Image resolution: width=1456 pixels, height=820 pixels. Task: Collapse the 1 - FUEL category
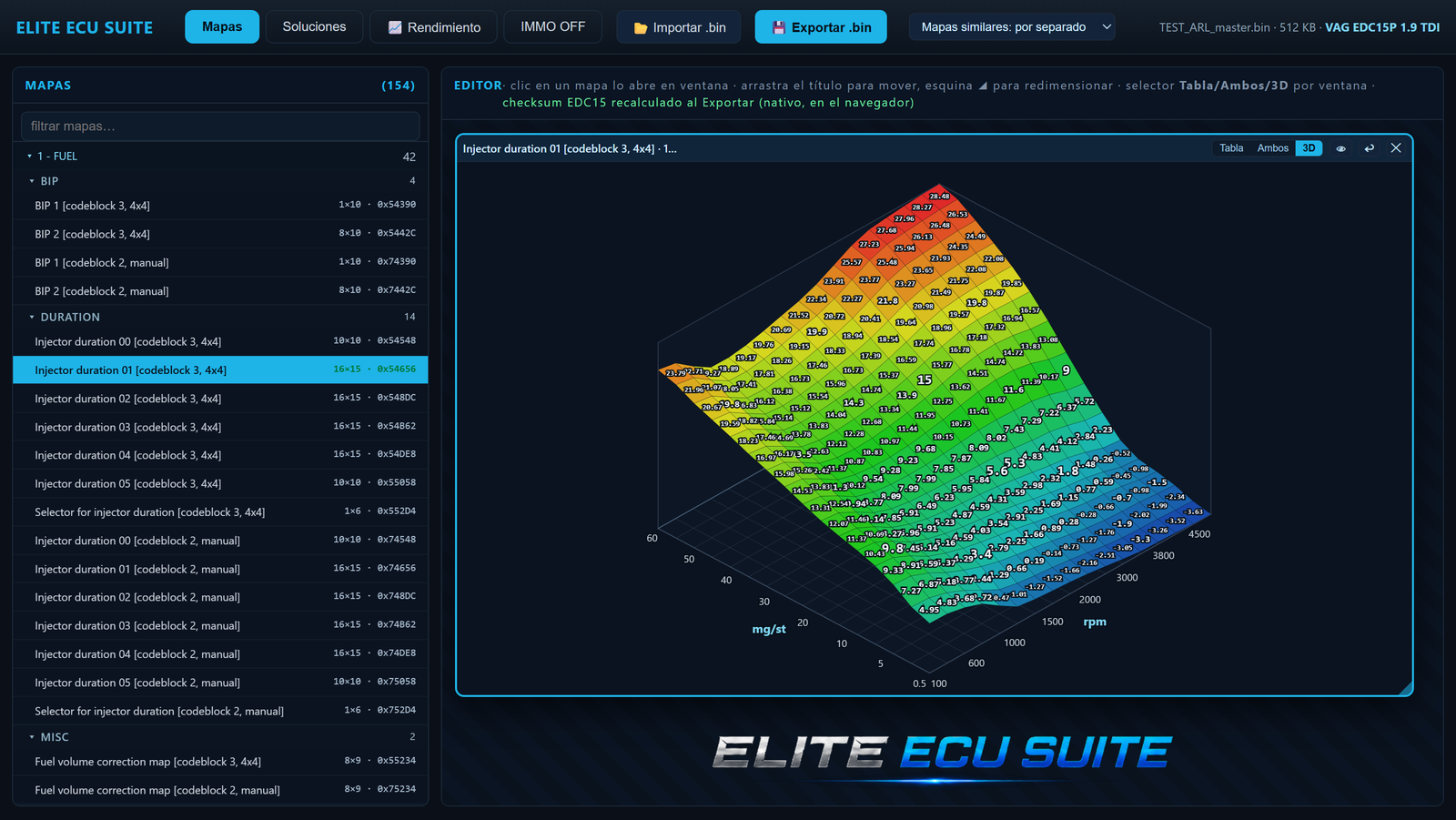(220, 157)
